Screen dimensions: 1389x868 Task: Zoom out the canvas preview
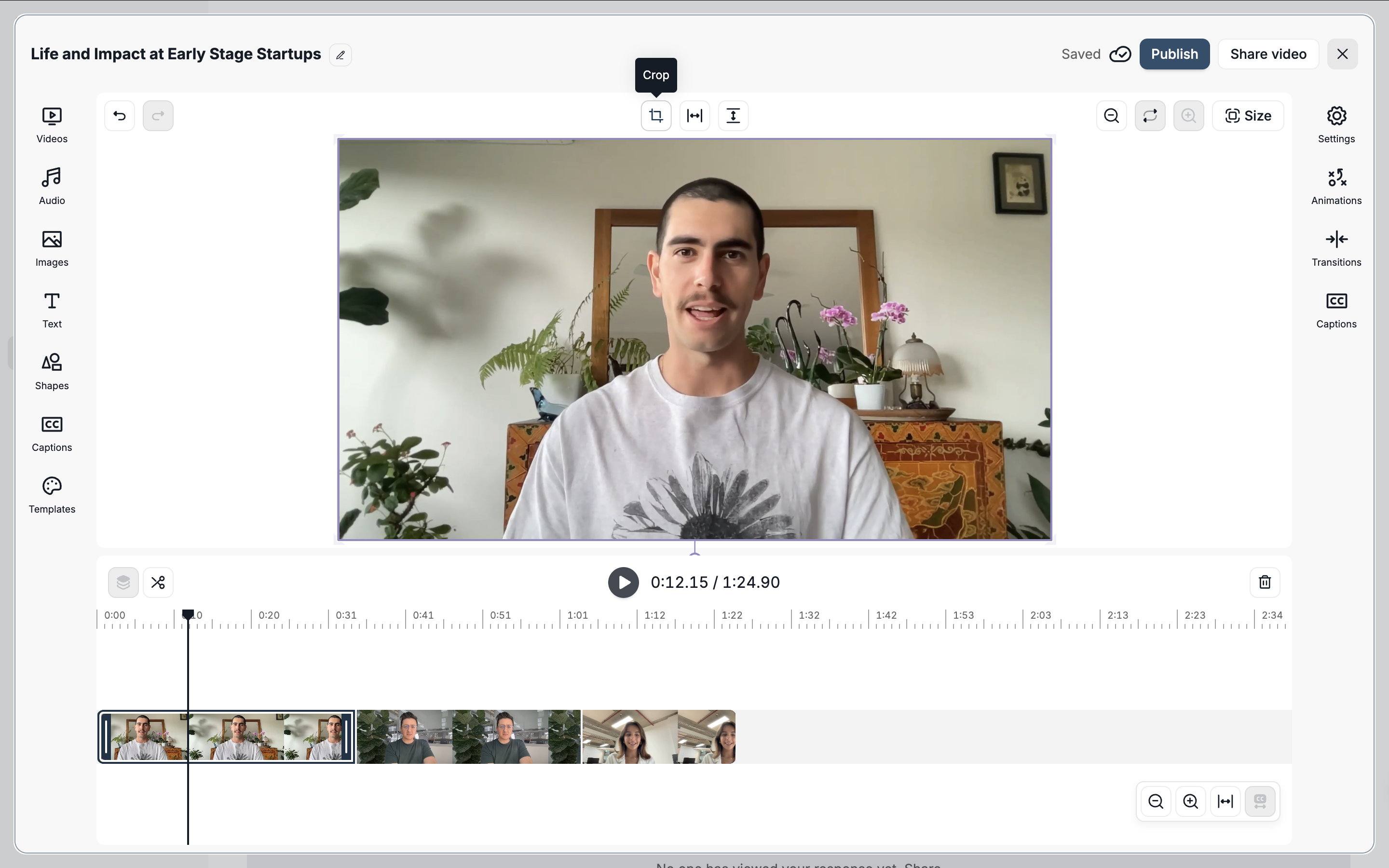(1111, 116)
